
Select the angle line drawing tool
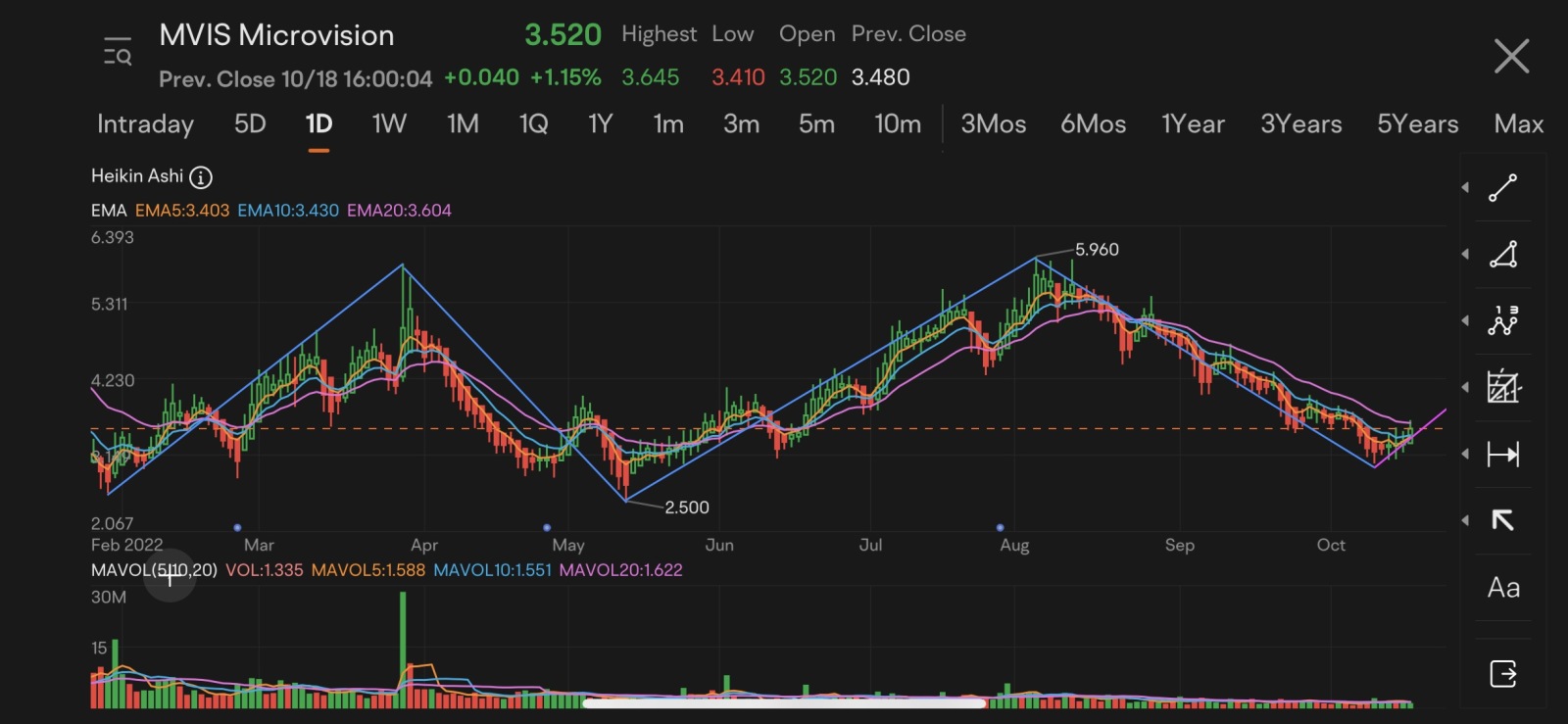(1502, 255)
